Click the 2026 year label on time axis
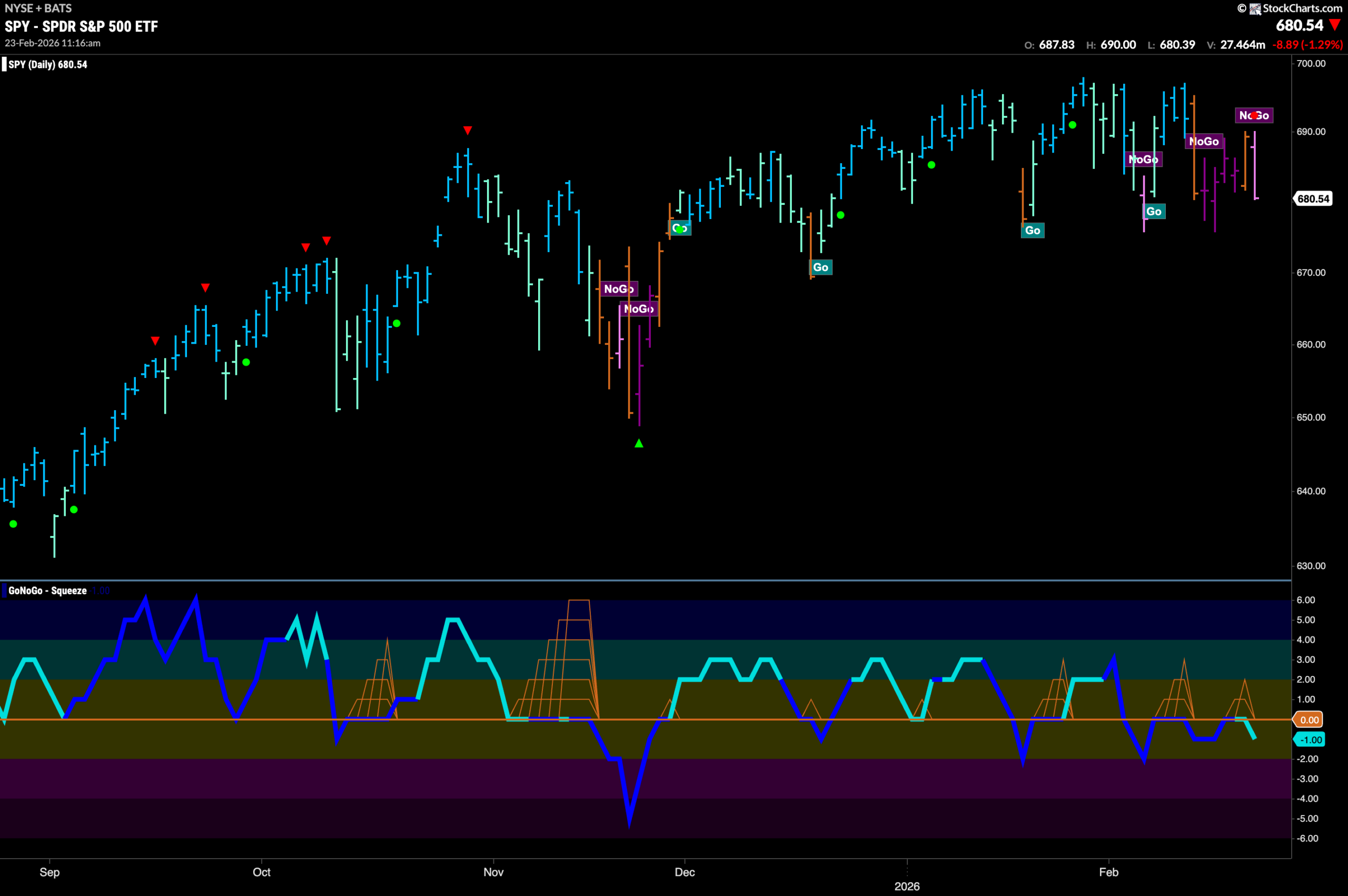 point(907,887)
